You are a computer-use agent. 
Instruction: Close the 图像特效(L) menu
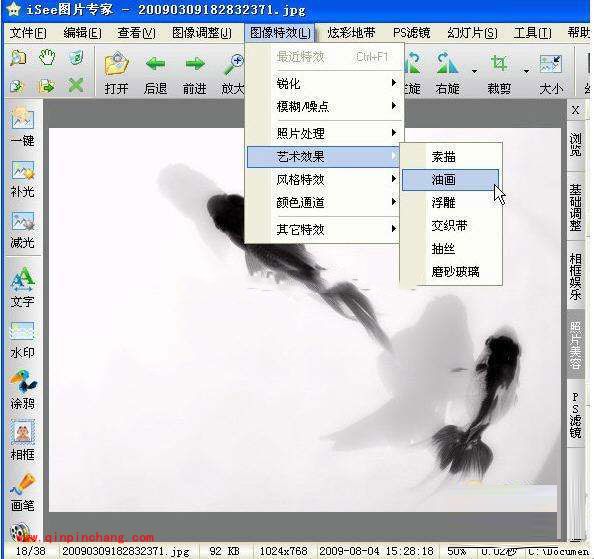280,33
